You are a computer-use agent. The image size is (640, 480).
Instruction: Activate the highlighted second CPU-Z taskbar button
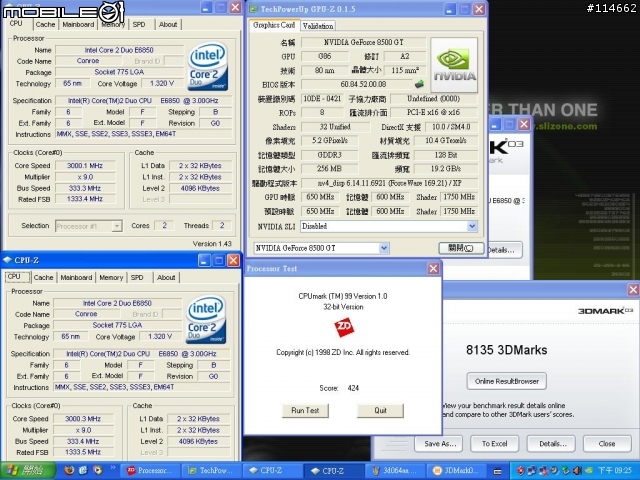[333, 471]
